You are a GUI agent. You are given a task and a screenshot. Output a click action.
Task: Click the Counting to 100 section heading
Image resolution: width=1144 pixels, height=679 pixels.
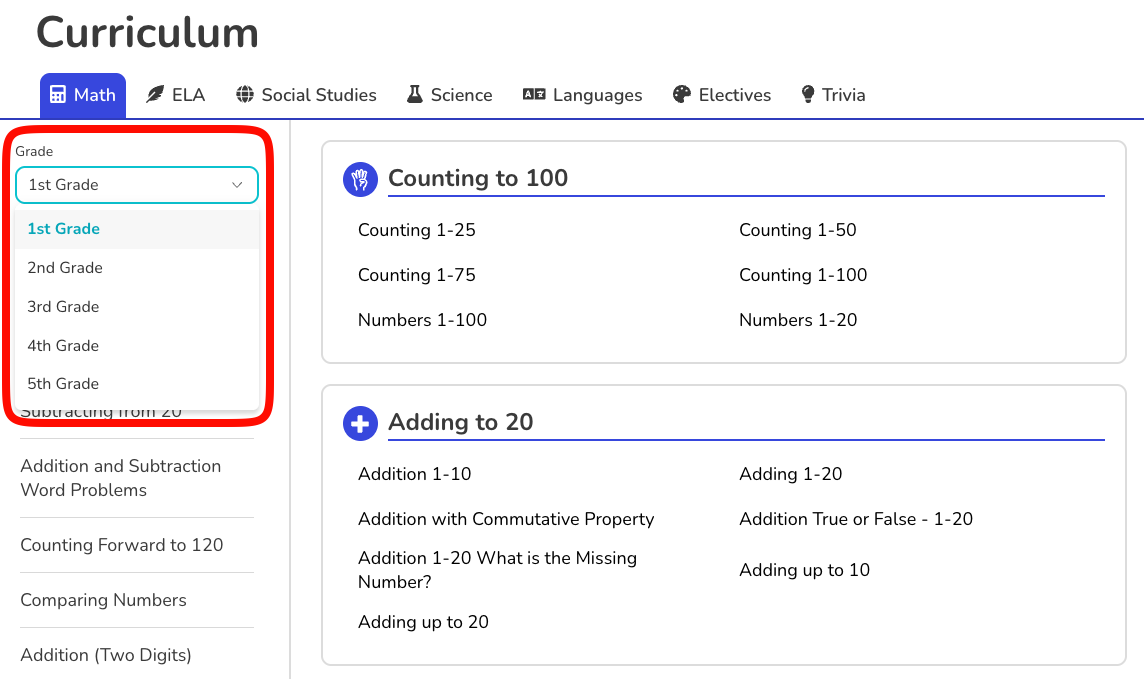click(478, 178)
